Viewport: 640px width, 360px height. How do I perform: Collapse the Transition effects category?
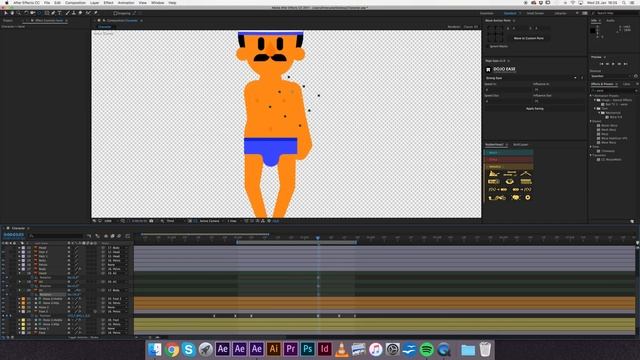pos(591,155)
